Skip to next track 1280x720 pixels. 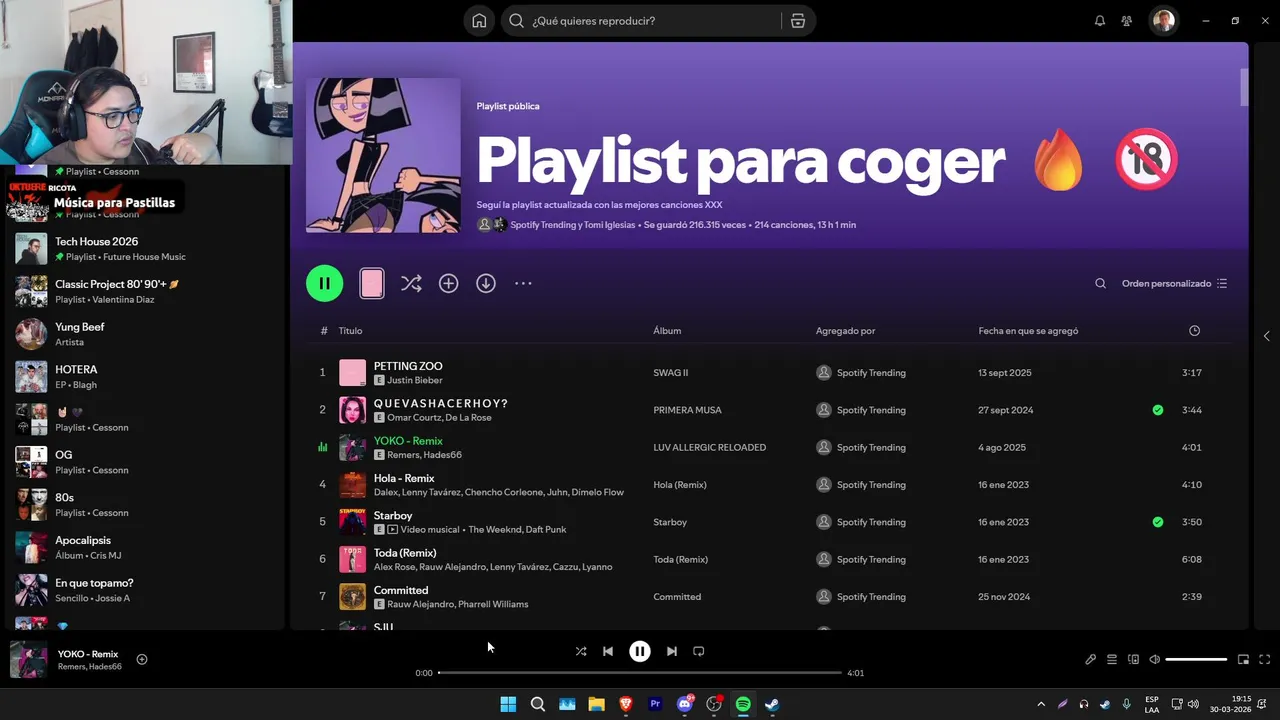[672, 651]
